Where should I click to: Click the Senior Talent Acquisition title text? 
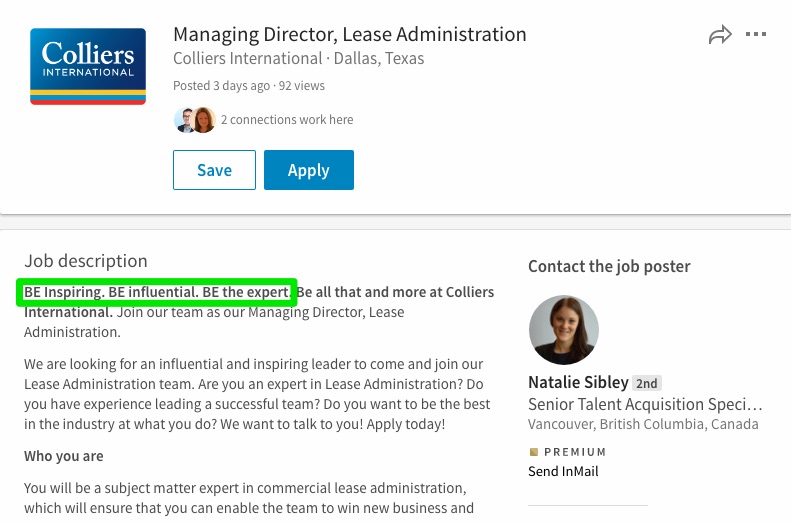pos(645,404)
